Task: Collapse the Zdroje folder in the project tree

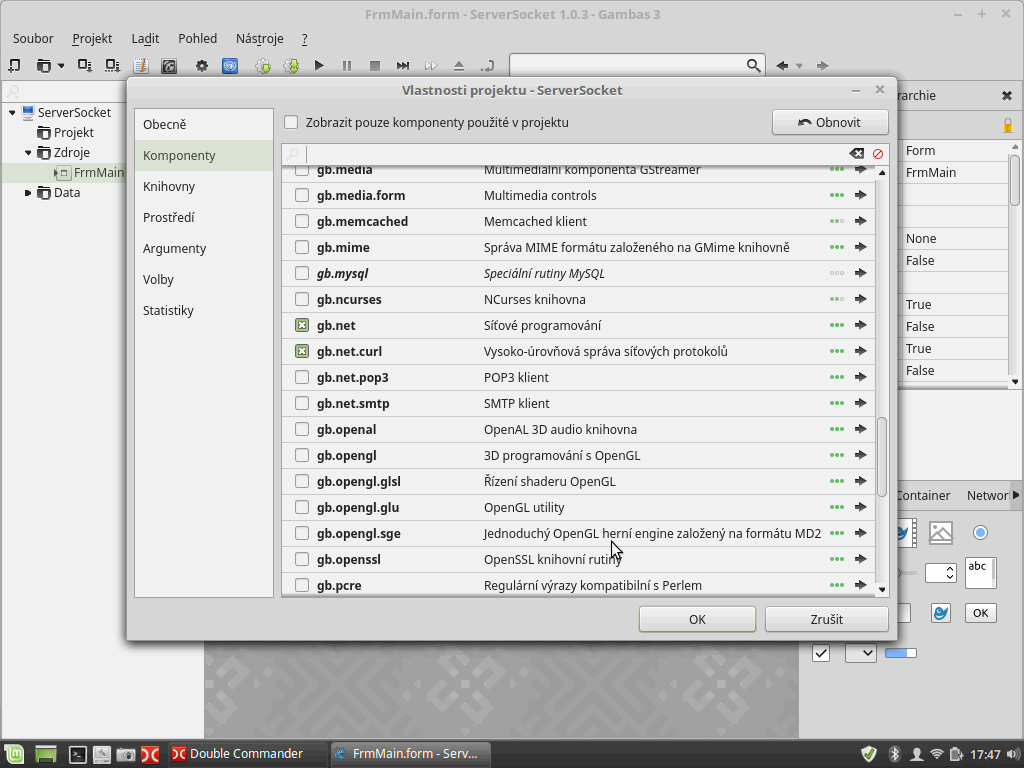Action: pyautogui.click(x=28, y=153)
